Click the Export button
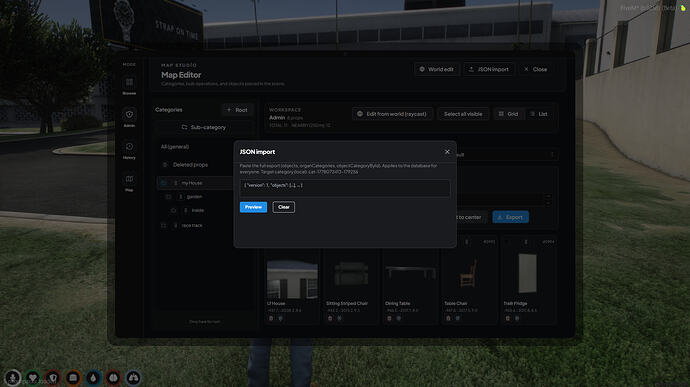This screenshot has width=690, height=387. pyautogui.click(x=510, y=217)
